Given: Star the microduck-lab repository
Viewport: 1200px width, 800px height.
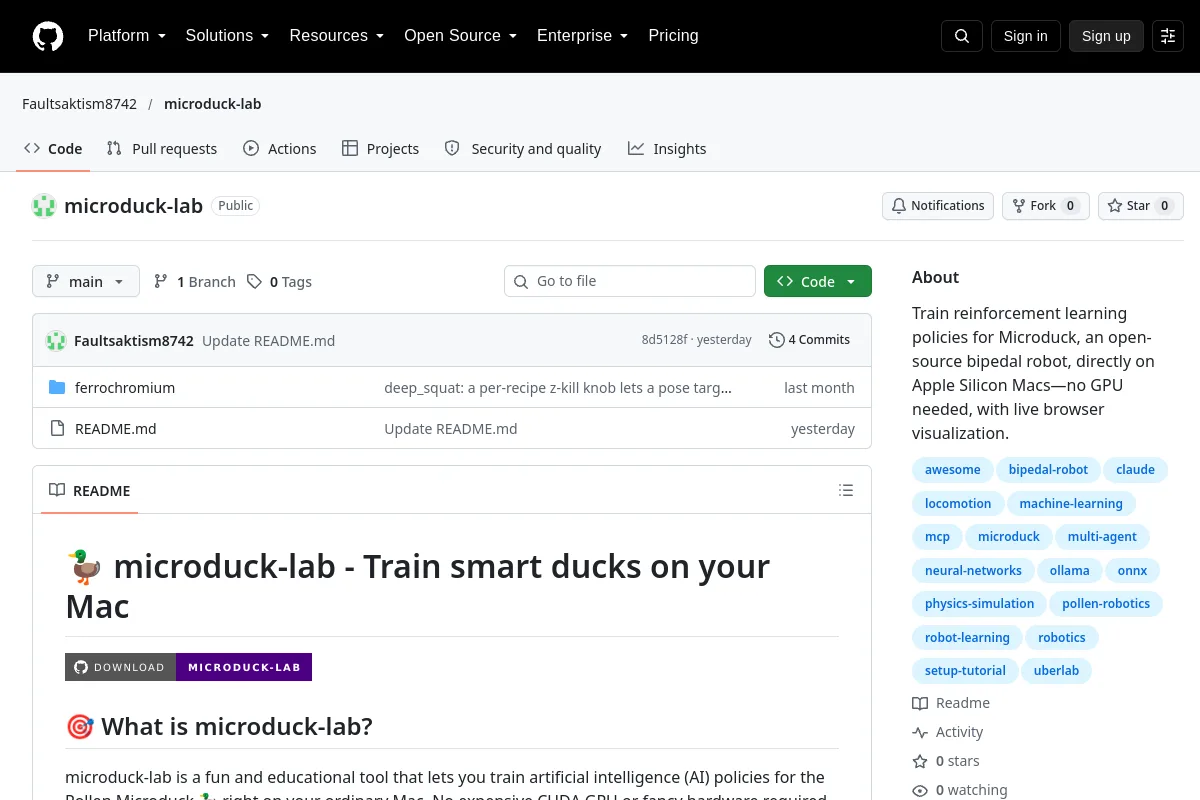Looking at the screenshot, I should (1141, 206).
